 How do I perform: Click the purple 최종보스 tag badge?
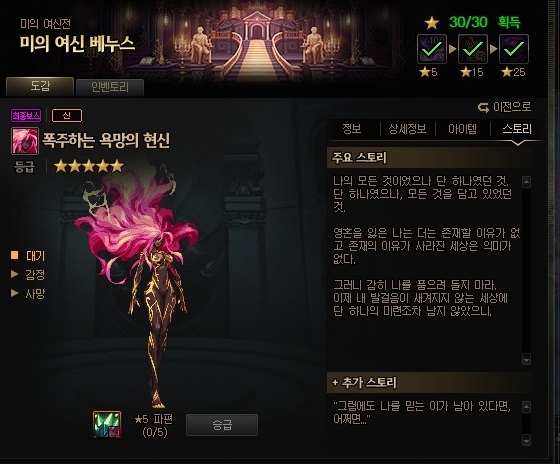pyautogui.click(x=26, y=115)
